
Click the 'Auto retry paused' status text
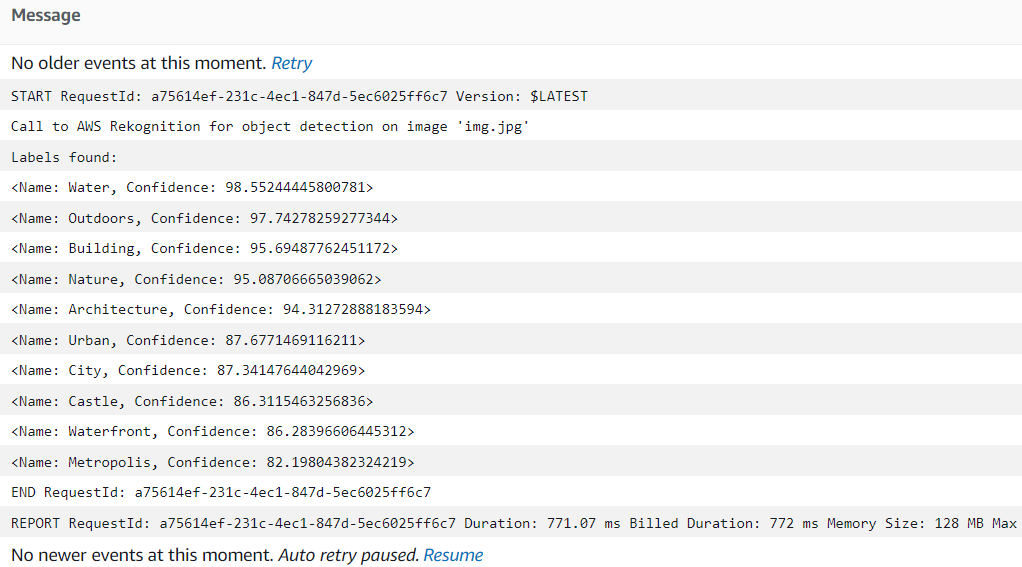coord(348,555)
